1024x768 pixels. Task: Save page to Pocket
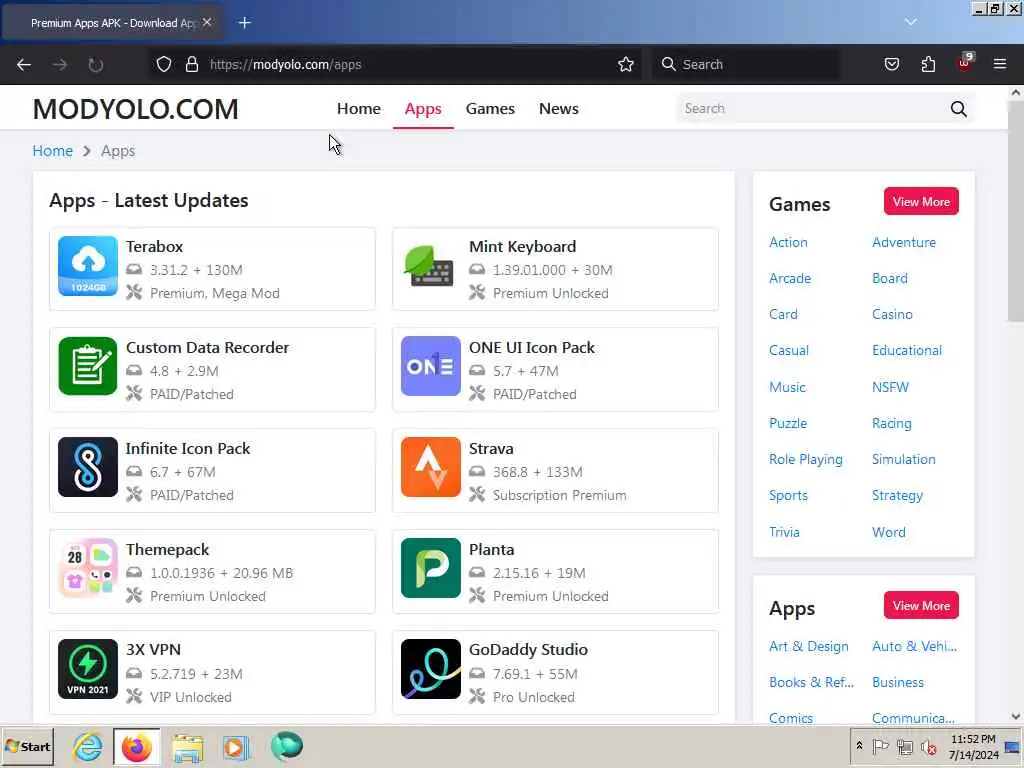coord(891,64)
